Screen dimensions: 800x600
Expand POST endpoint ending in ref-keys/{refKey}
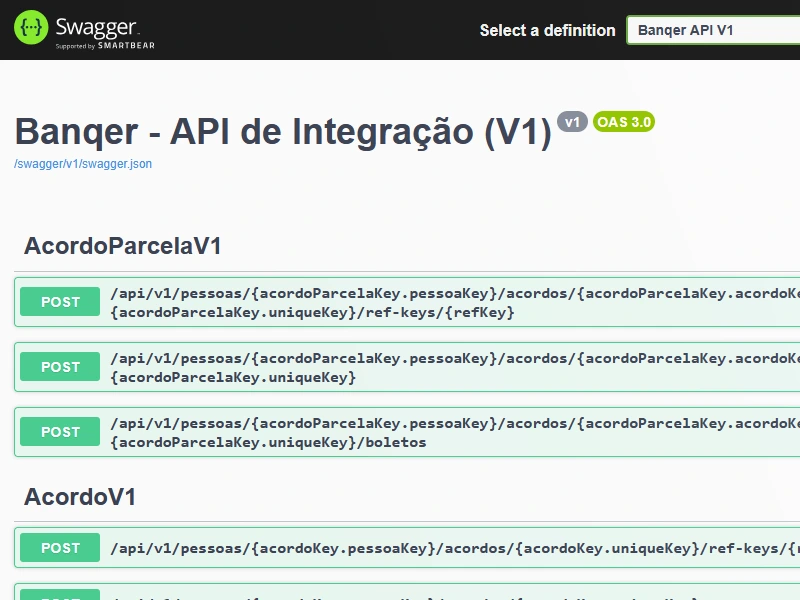[x=407, y=302]
